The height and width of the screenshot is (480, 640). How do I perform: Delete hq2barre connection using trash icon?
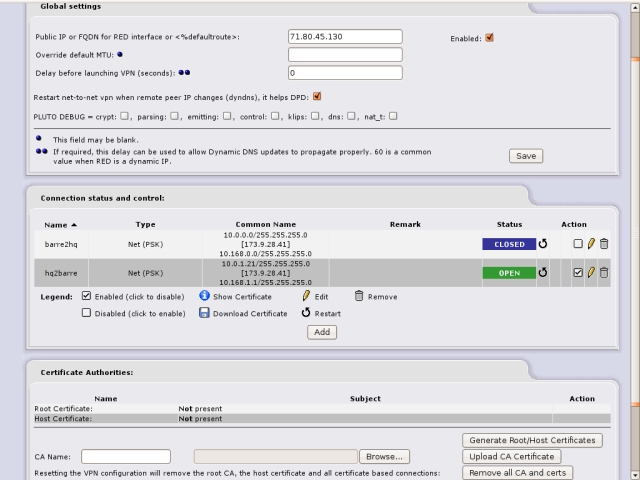pyautogui.click(x=603, y=272)
